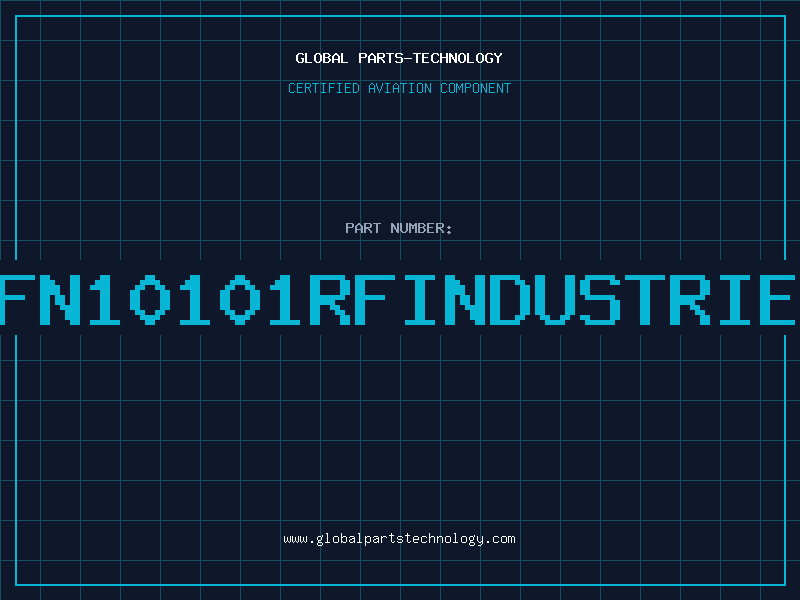Click the website URL's .com ending
Image resolution: width=800 pixels, height=600 pixels.
coord(500,538)
